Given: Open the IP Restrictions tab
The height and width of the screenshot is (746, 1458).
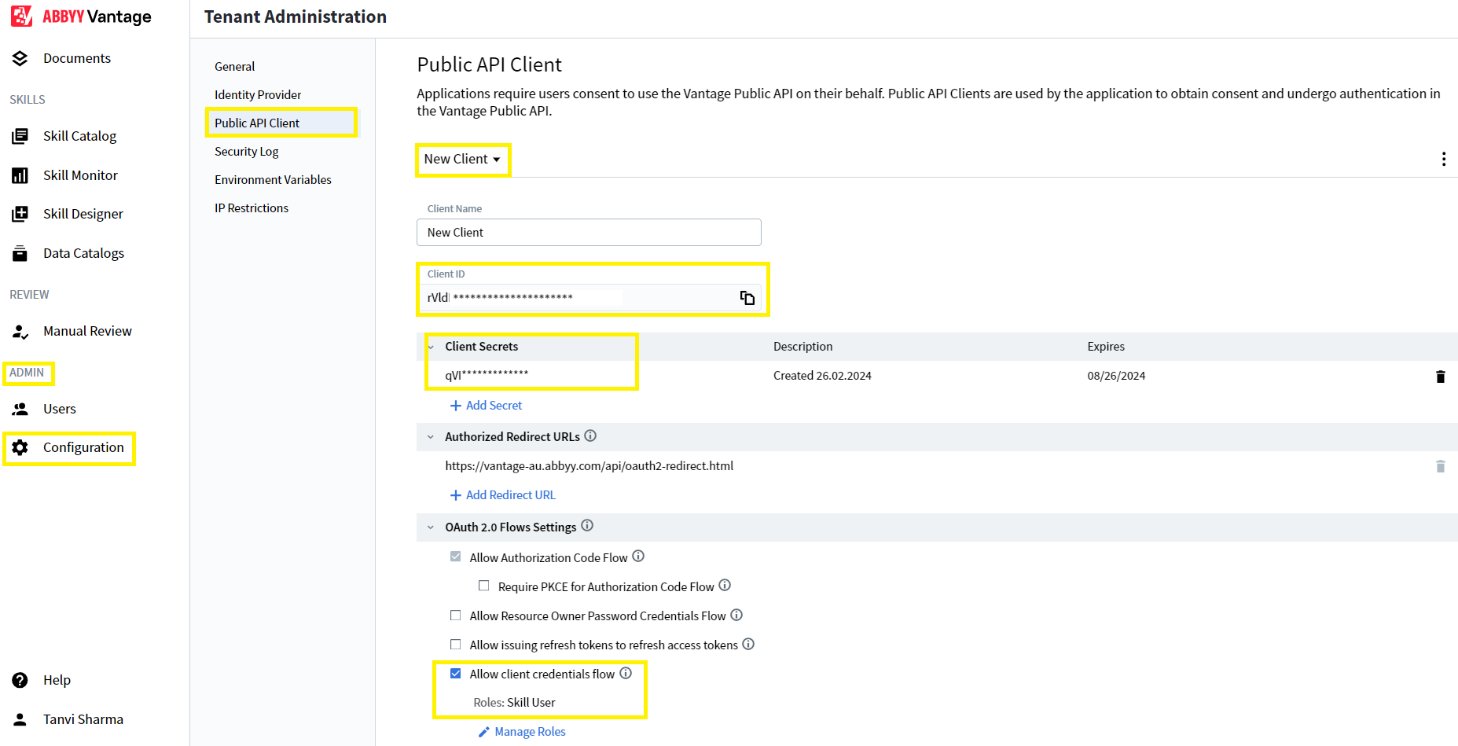Looking at the screenshot, I should coord(252,208).
